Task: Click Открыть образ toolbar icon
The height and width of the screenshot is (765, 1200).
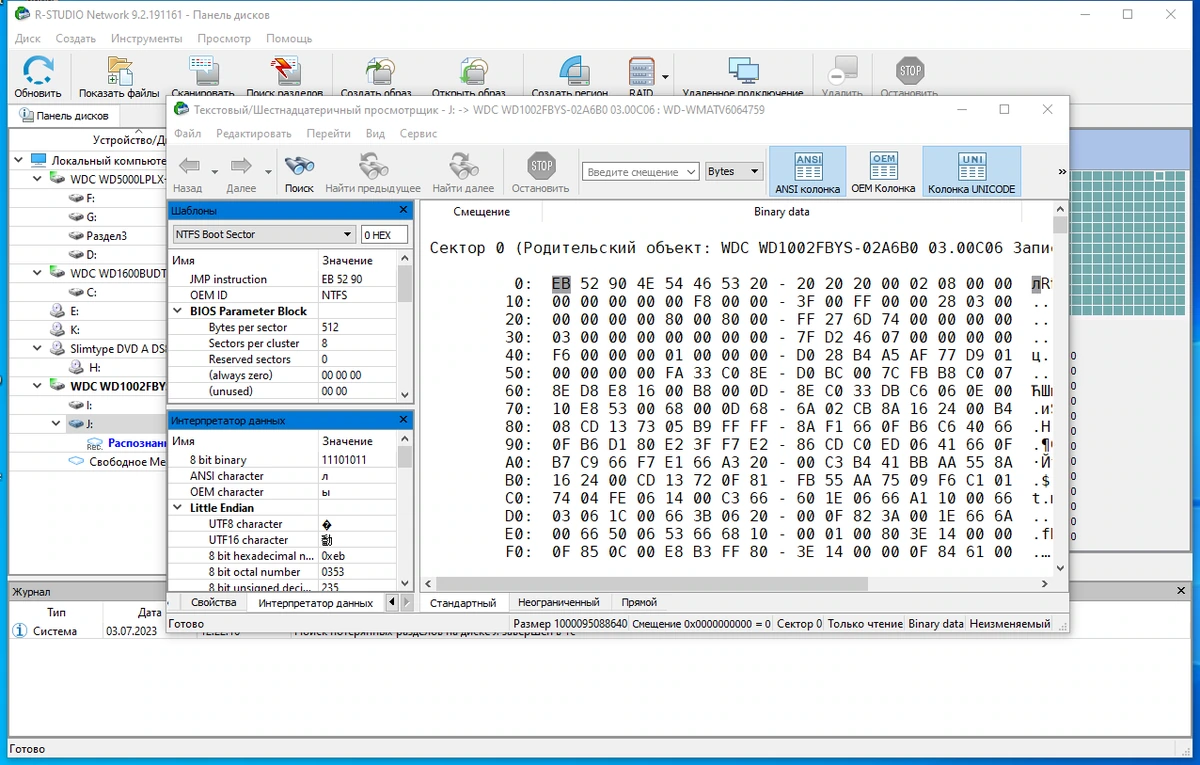Action: [473, 71]
